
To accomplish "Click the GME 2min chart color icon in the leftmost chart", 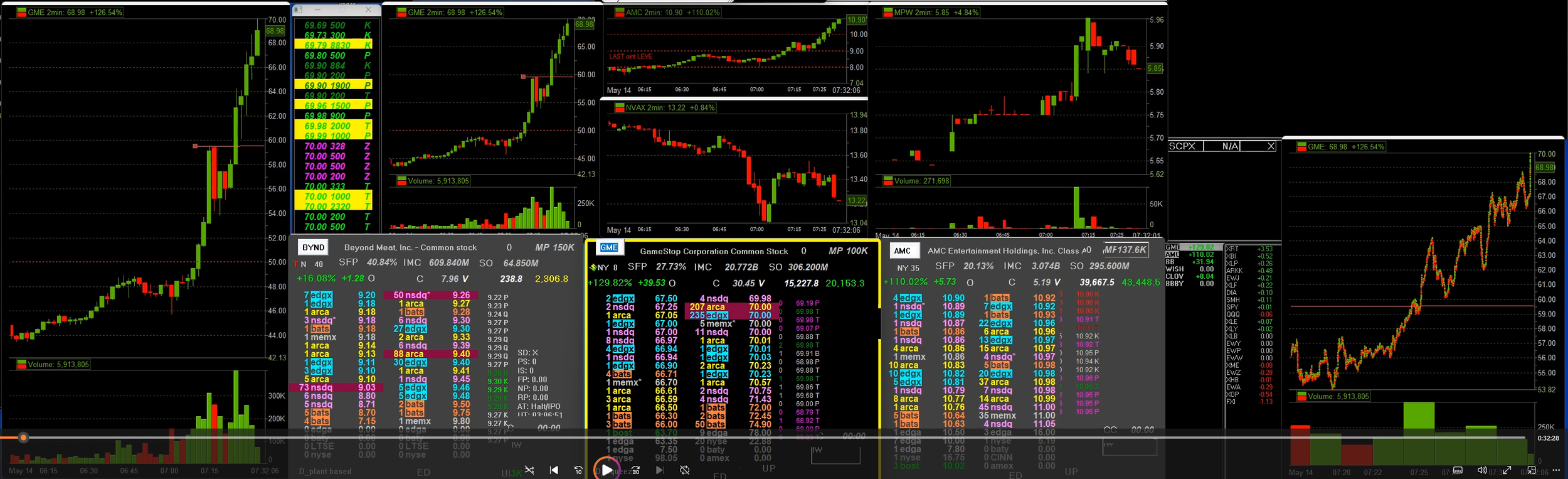I will coord(21,13).
